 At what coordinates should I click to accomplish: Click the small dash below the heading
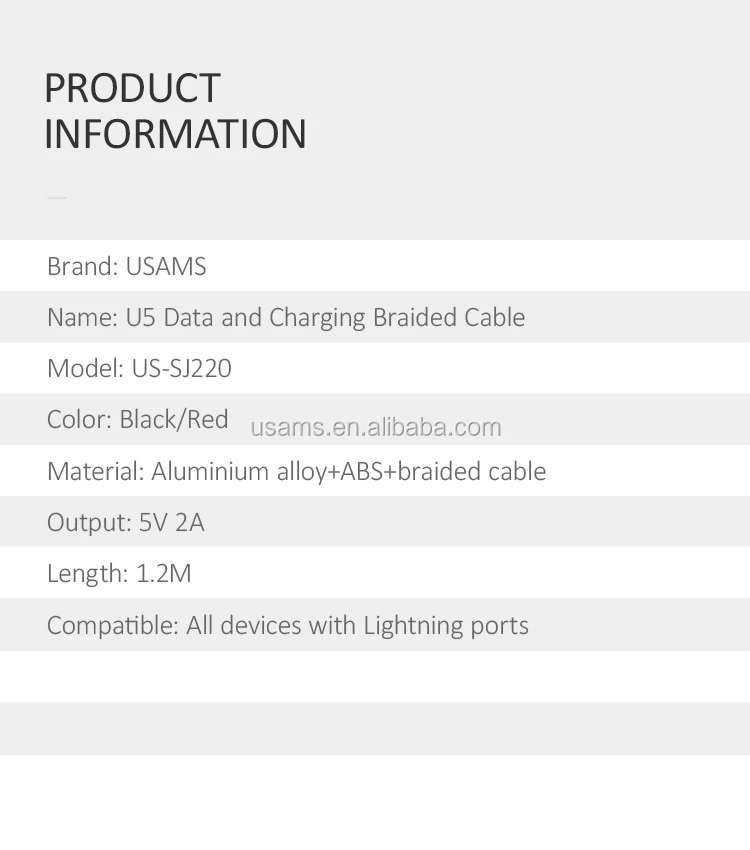coord(57,197)
